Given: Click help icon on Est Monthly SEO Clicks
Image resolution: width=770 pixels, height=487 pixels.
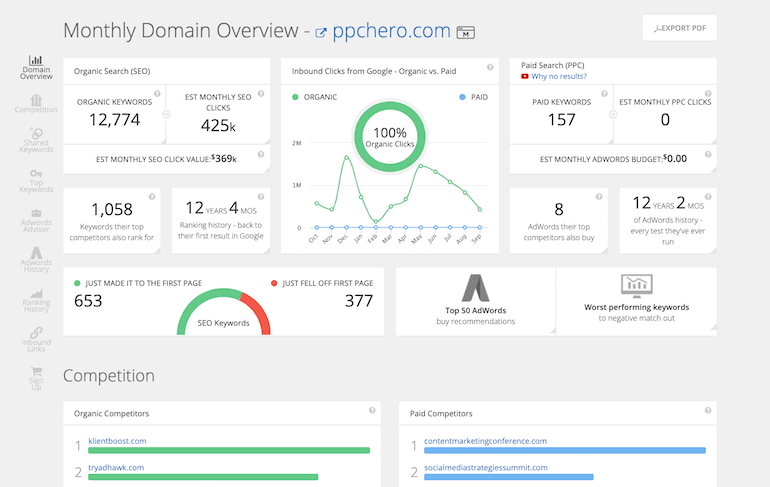Looking at the screenshot, I should (x=261, y=93).
